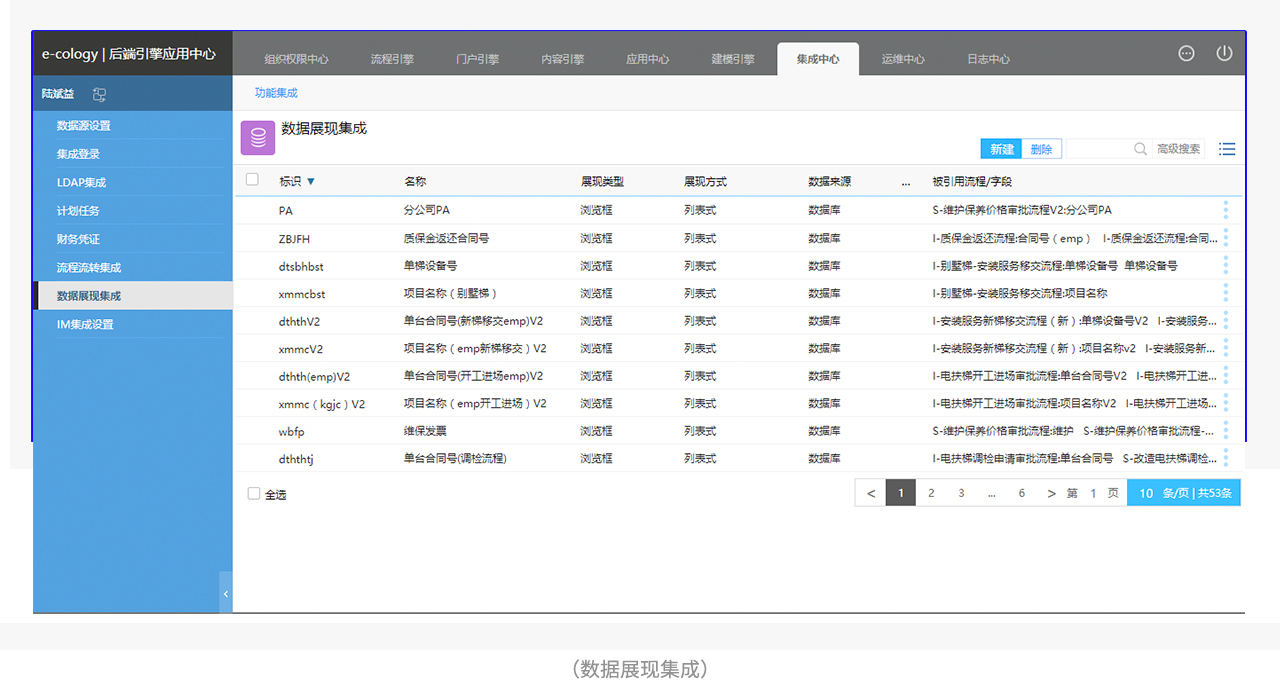
Task: Open the column list view icon
Action: pos(1227,149)
